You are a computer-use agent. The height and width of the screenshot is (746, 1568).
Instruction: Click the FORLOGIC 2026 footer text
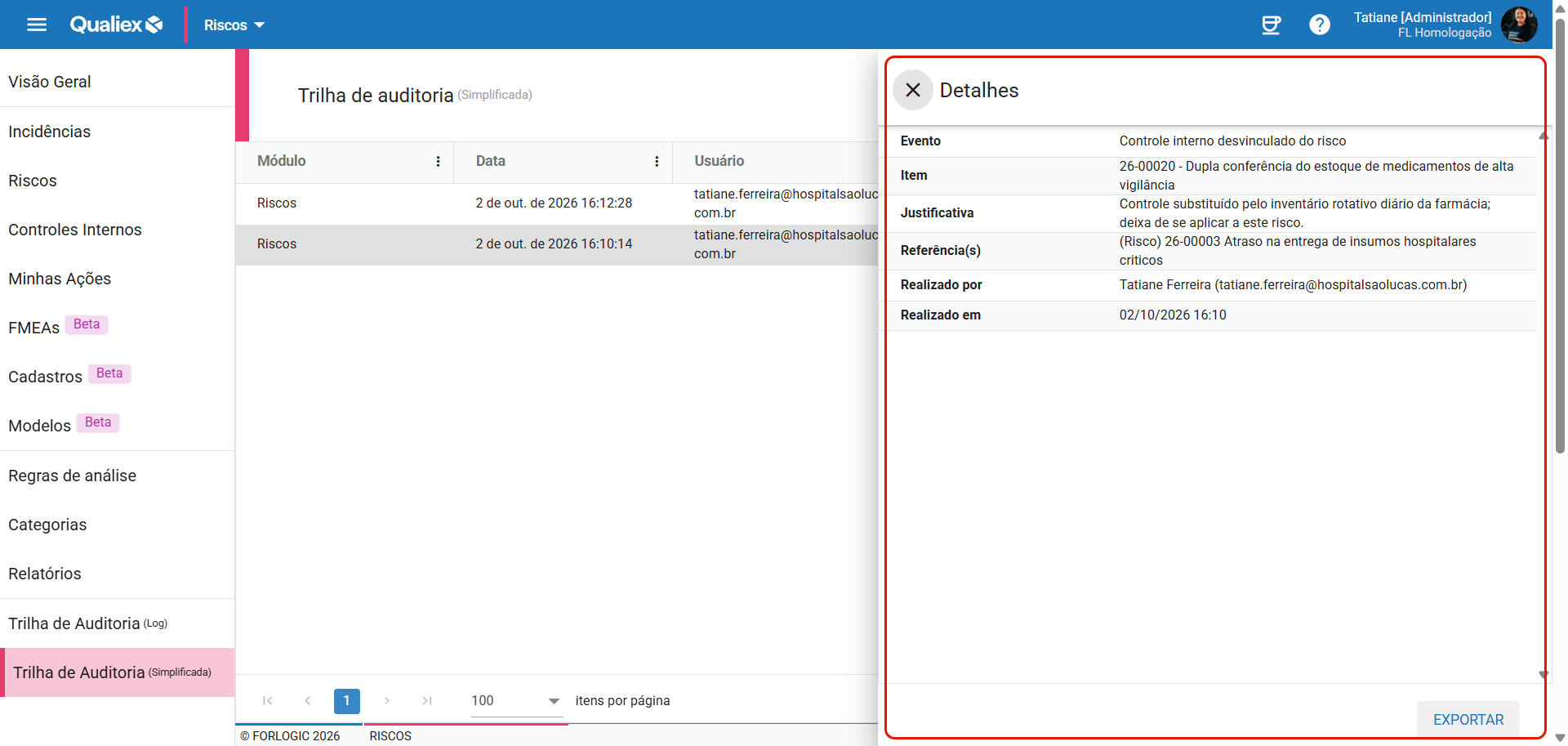[x=290, y=736]
